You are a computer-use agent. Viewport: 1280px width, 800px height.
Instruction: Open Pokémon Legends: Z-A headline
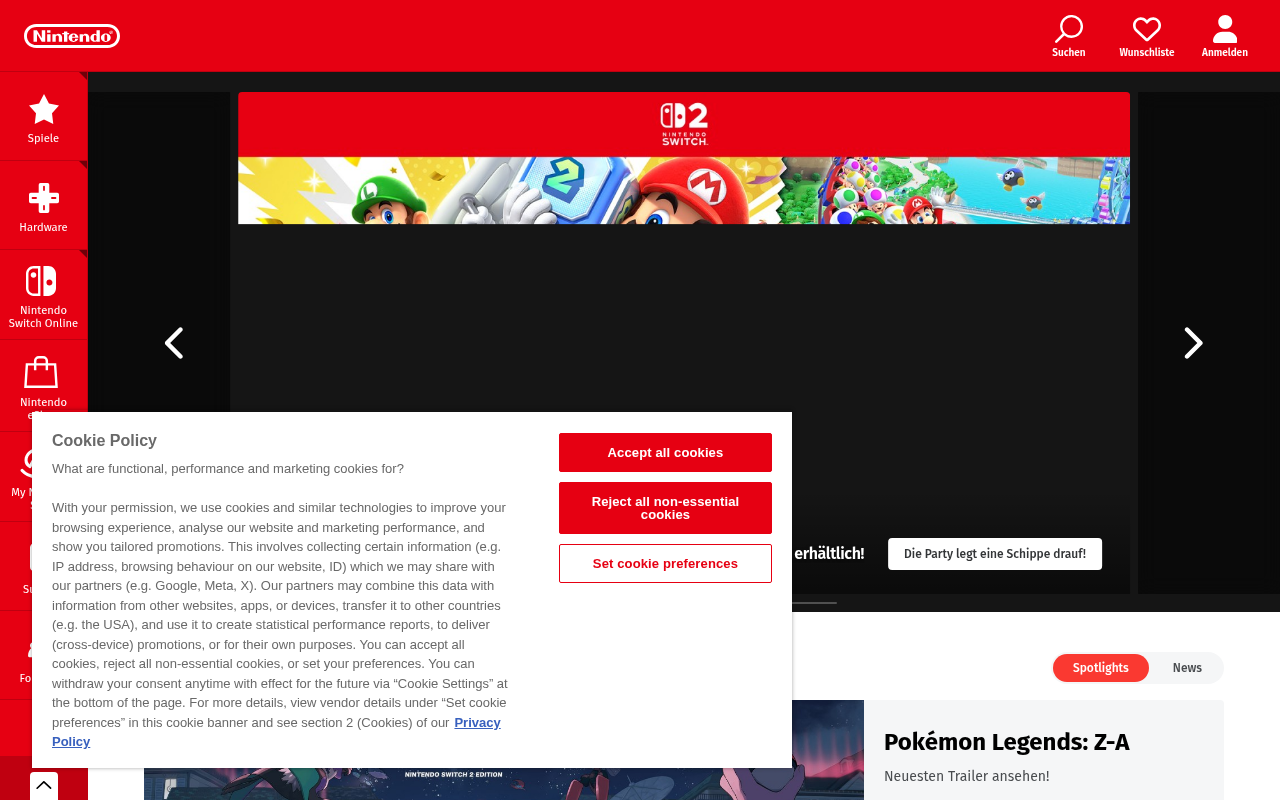(1007, 742)
